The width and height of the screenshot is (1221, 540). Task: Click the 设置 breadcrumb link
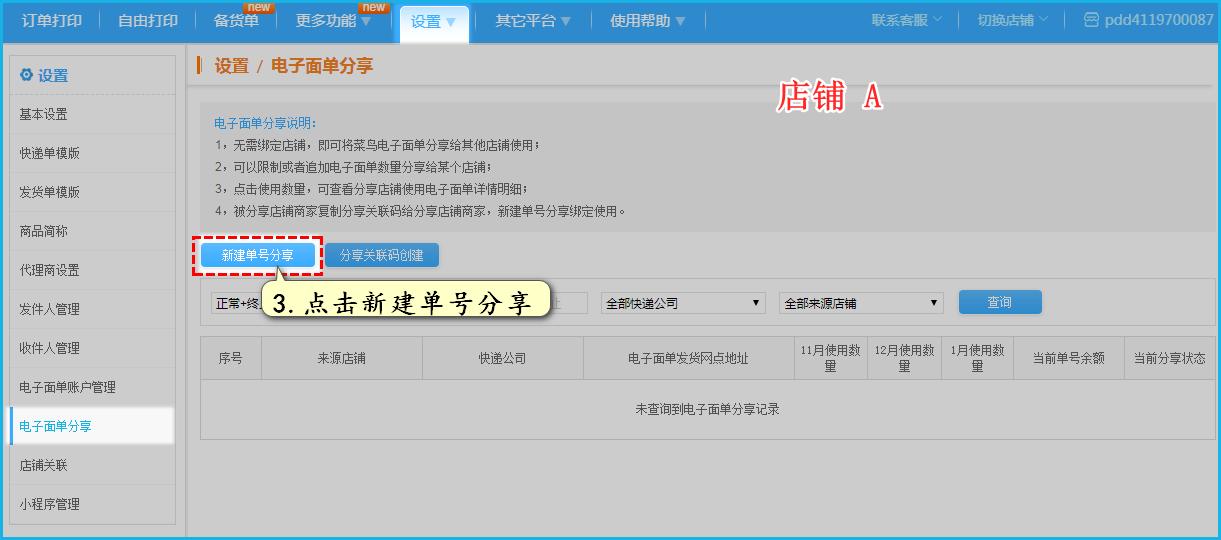coord(231,66)
